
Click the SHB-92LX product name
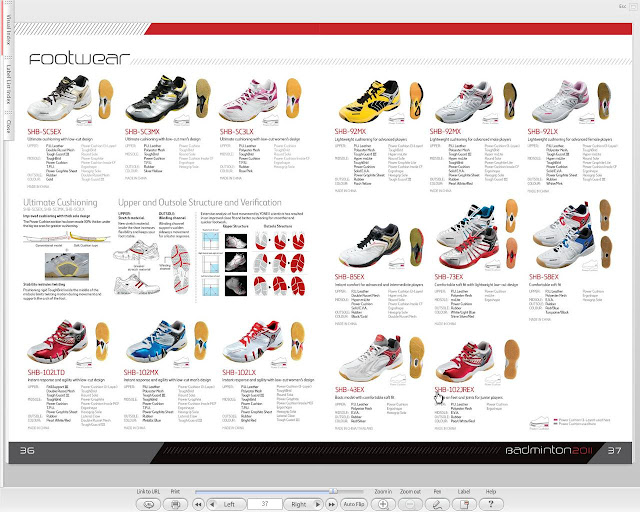point(542,131)
